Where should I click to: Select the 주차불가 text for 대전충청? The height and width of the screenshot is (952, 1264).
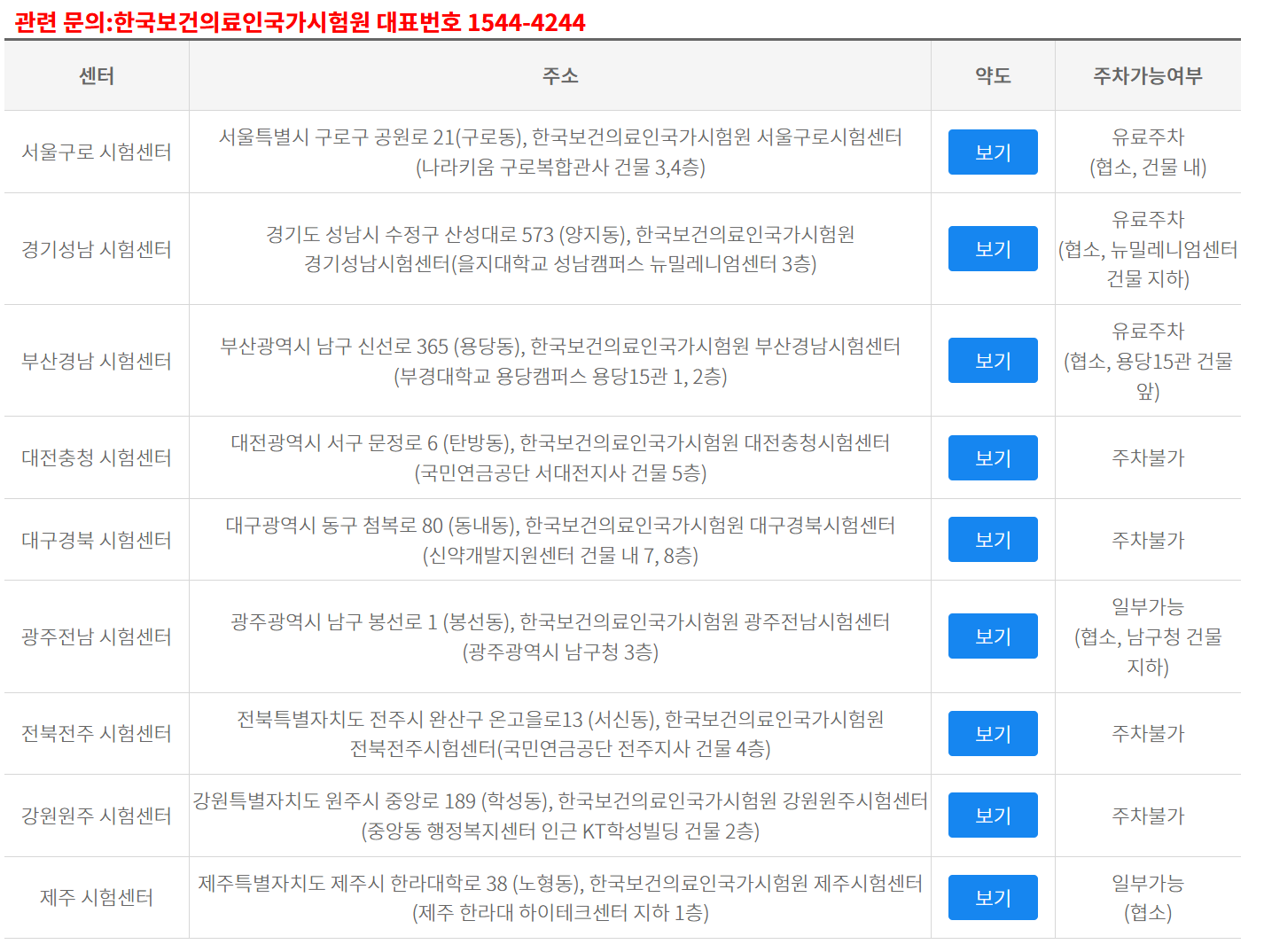point(1148,457)
